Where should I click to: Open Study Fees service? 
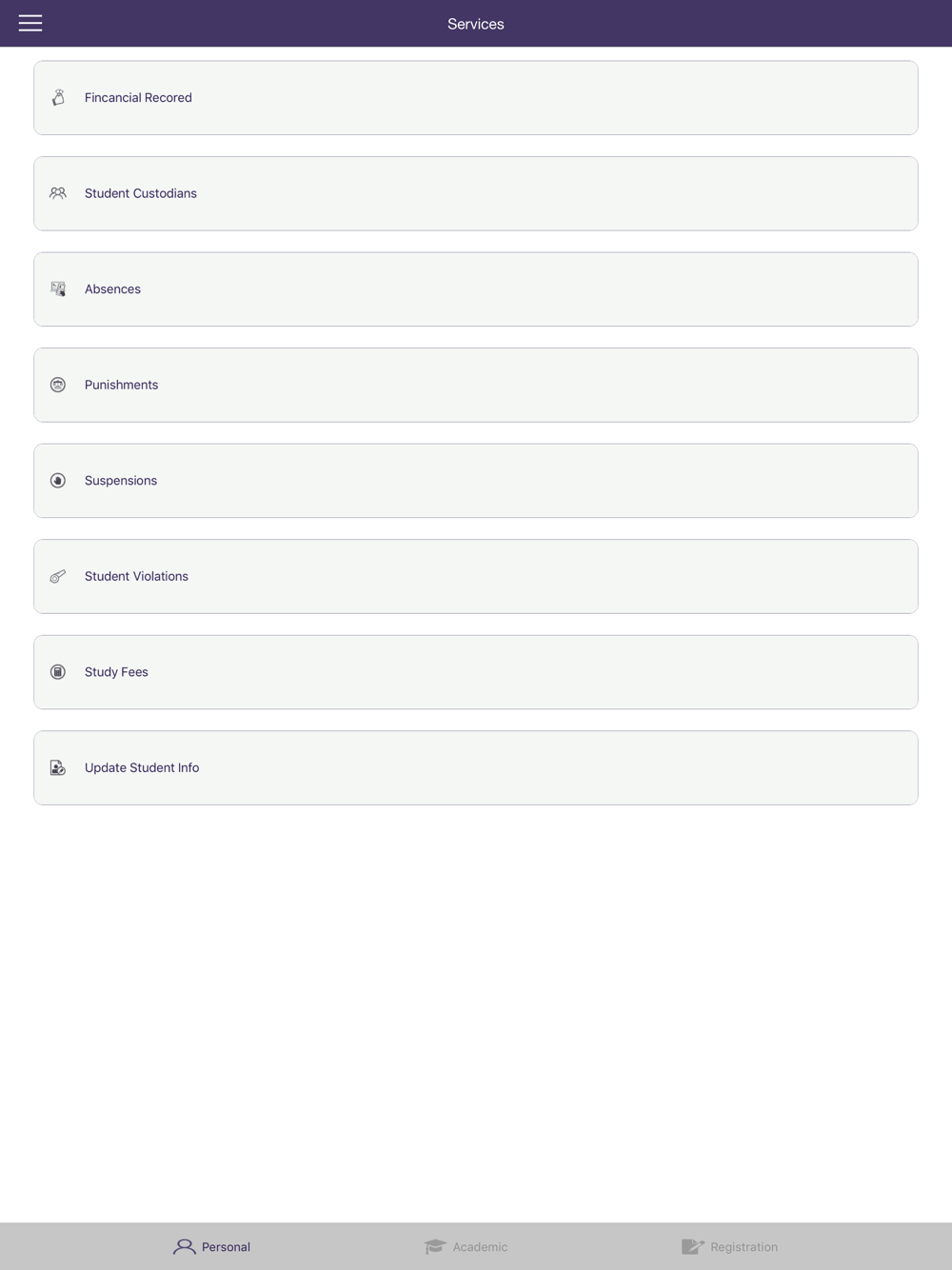tap(476, 672)
